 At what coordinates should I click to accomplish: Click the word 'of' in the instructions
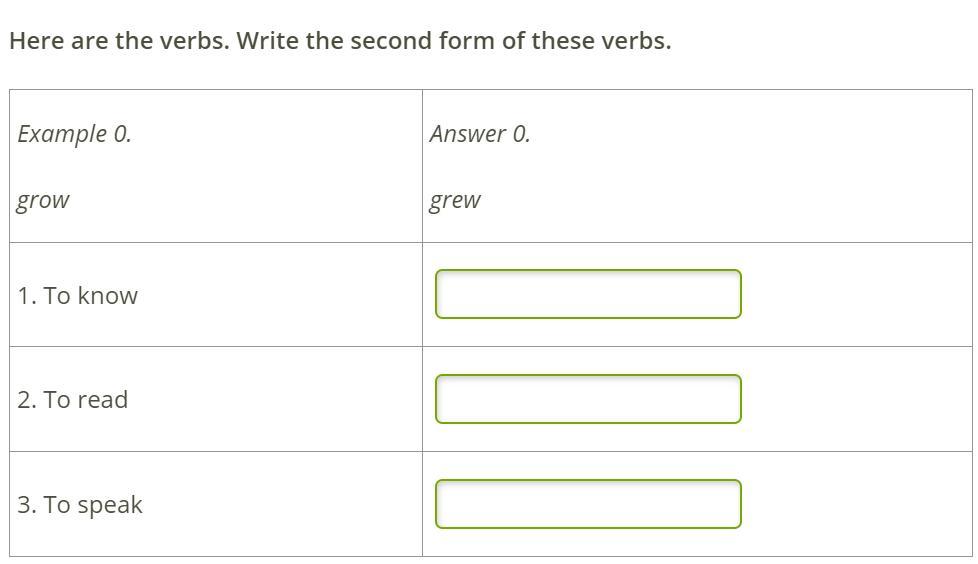514,41
